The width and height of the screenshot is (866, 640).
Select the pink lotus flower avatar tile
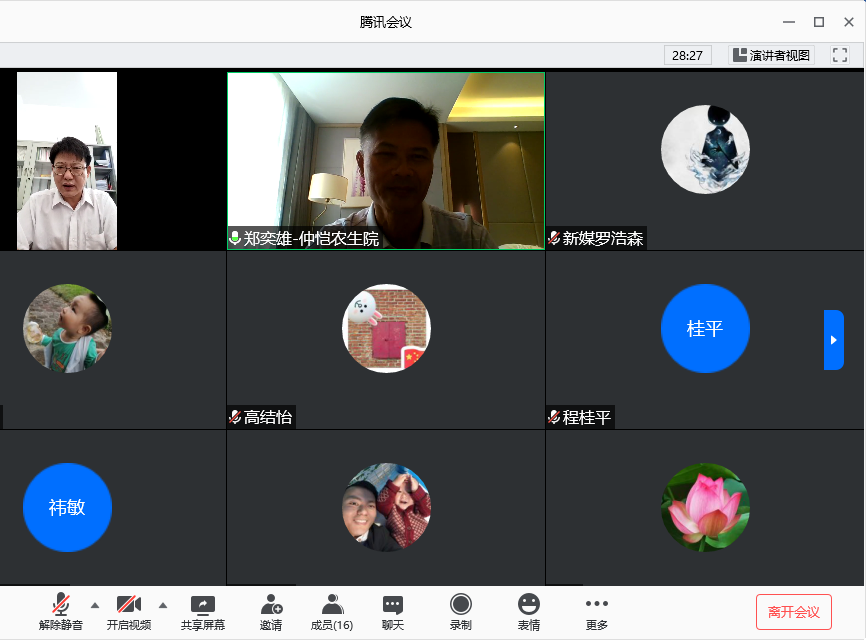click(x=704, y=507)
